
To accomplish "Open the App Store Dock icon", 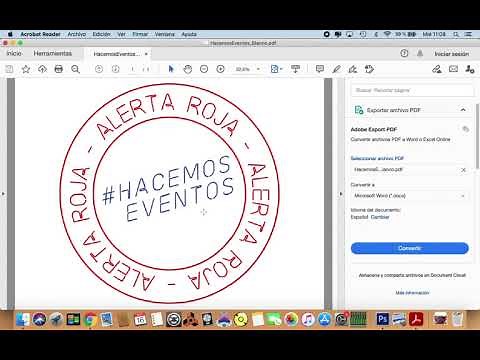I will pos(324,319).
